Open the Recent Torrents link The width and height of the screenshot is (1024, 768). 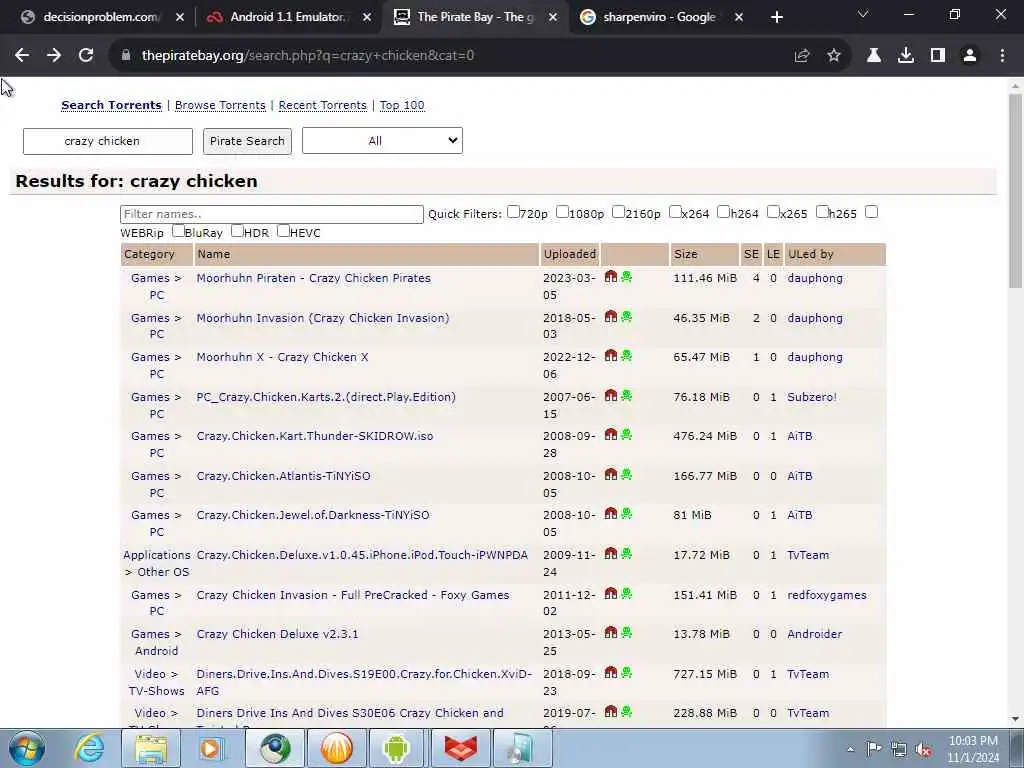pos(323,105)
